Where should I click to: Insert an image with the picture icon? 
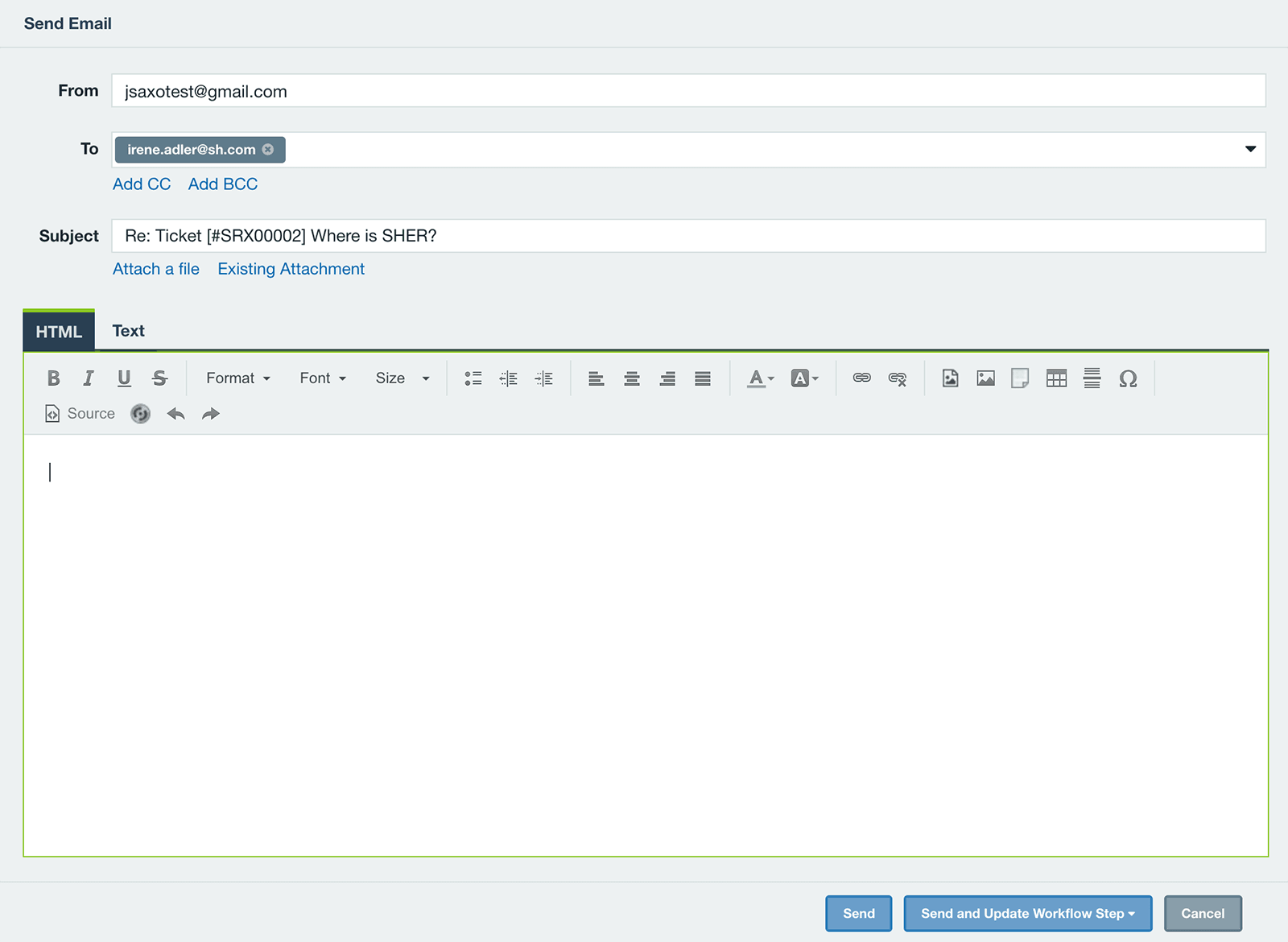986,378
